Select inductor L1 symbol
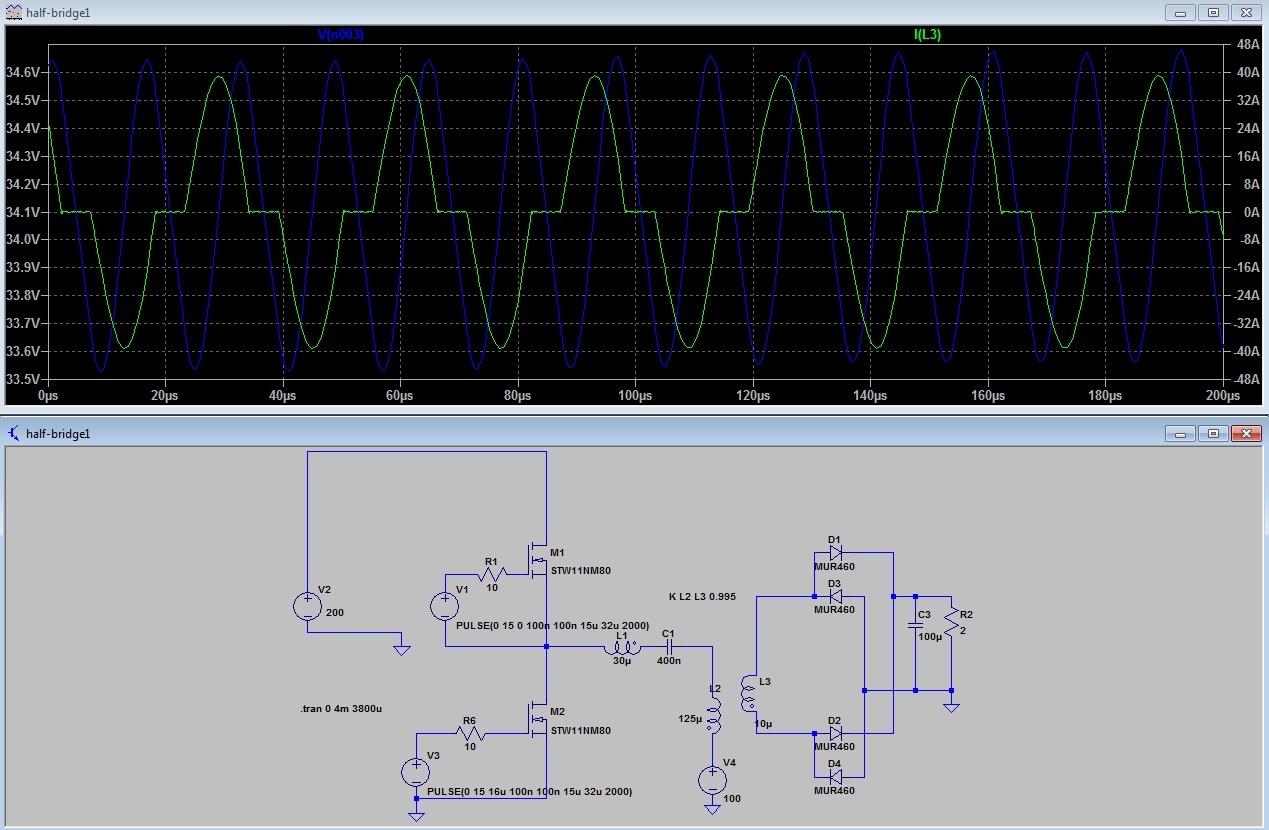Screen dimensions: 1269x830 click(622, 650)
